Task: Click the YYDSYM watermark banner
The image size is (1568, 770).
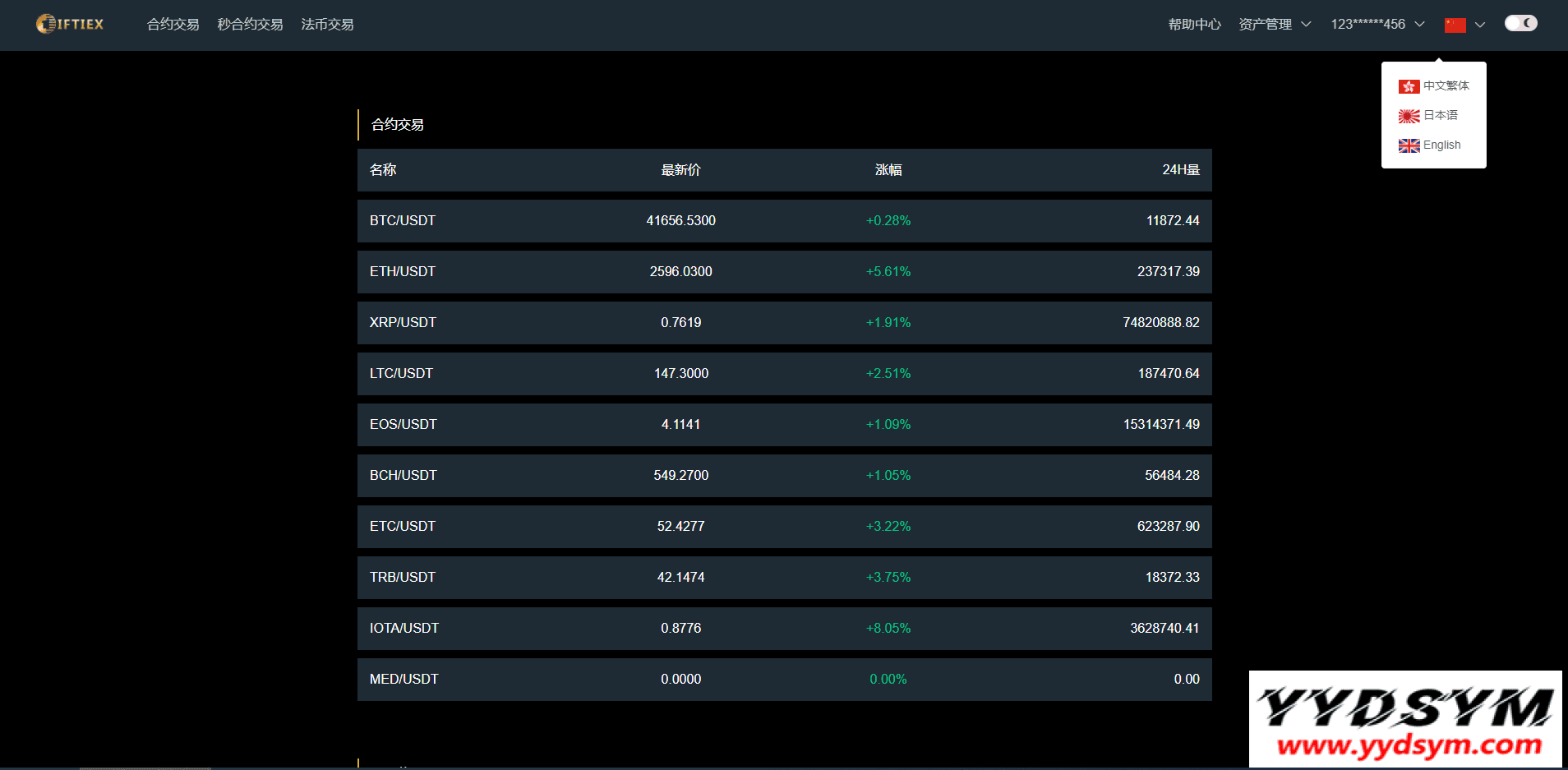Action: [x=1405, y=719]
